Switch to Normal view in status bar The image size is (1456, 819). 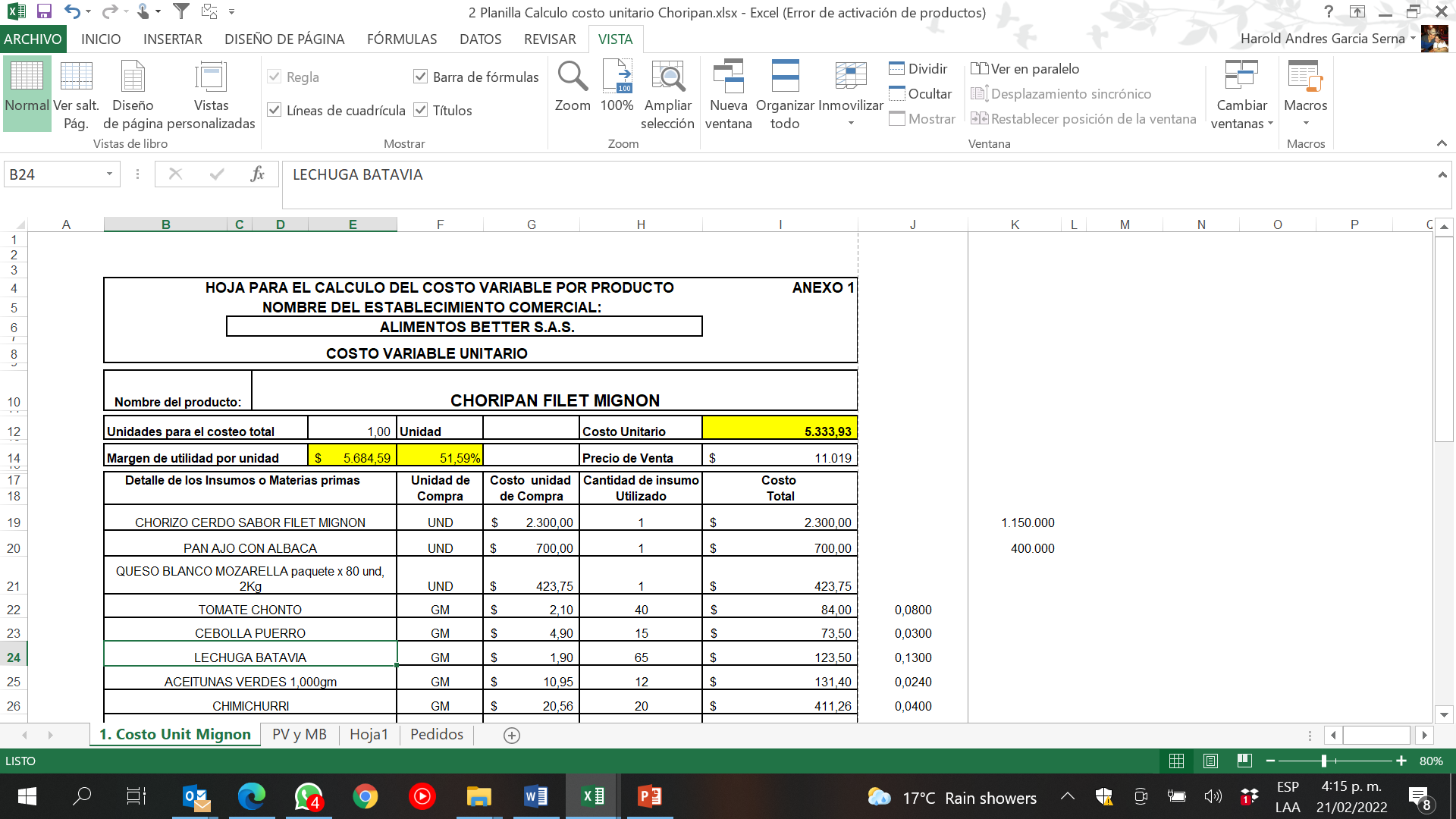[x=1176, y=761]
